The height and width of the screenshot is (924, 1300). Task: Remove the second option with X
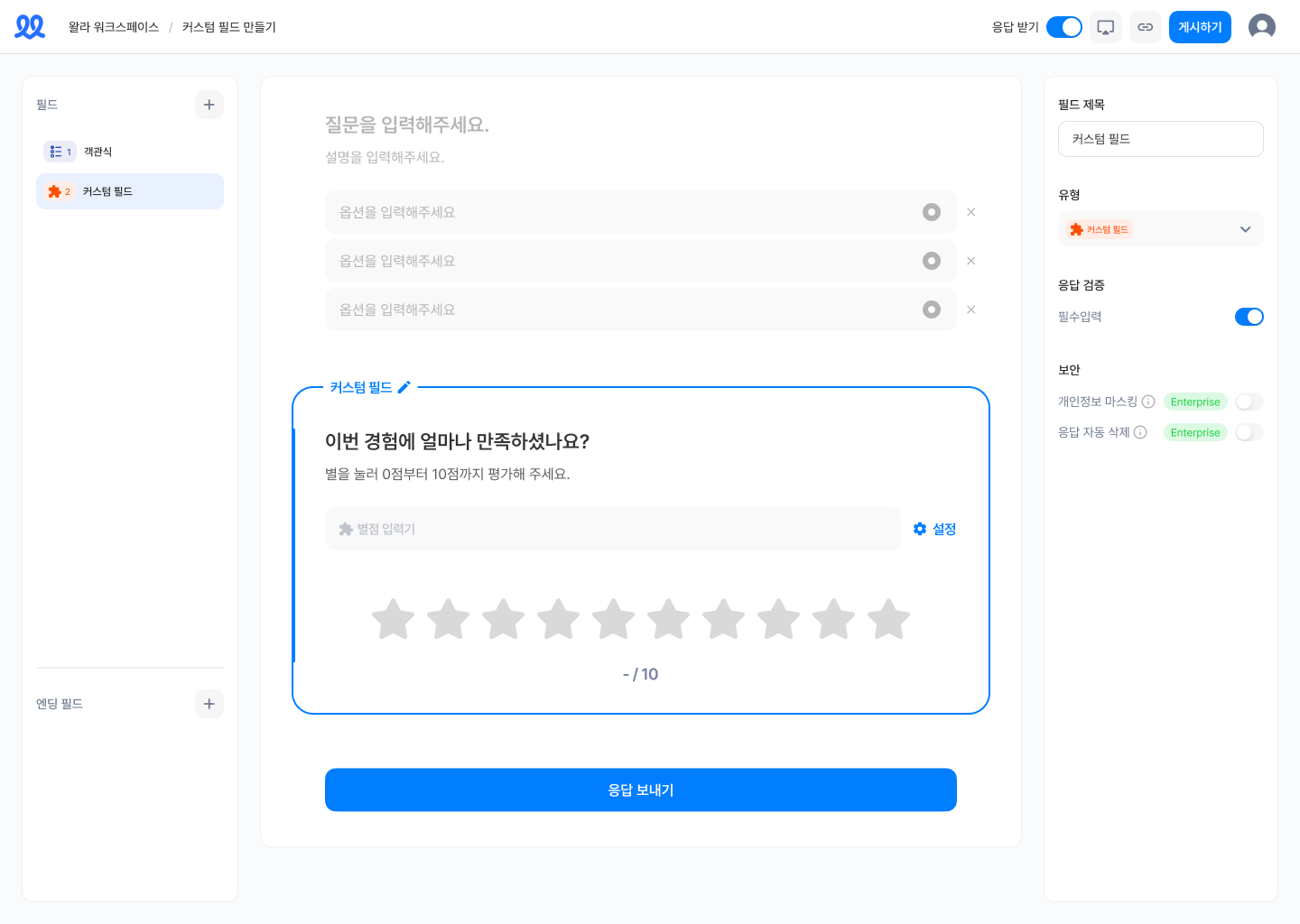pos(971,261)
